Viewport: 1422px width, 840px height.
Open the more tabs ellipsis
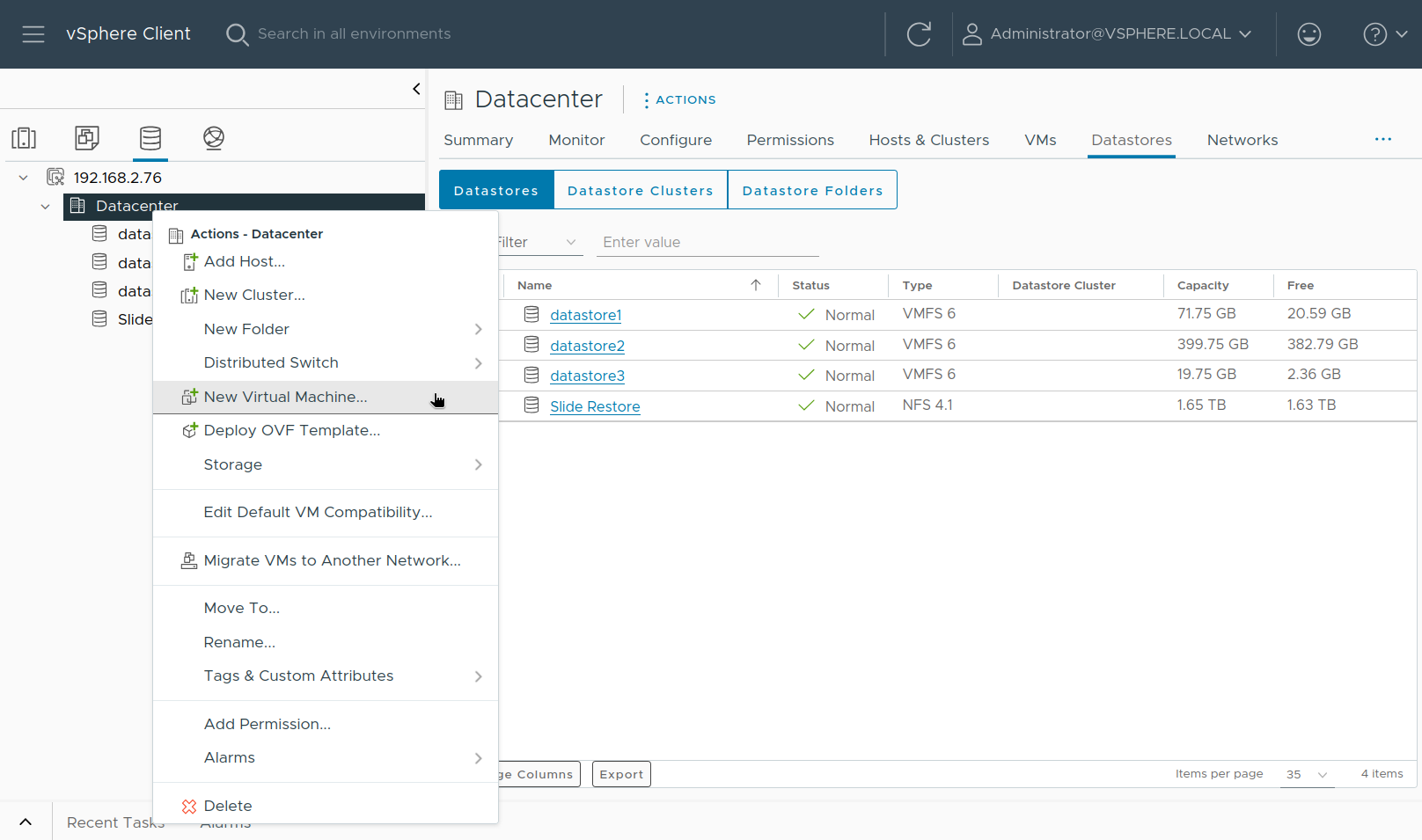(1383, 140)
